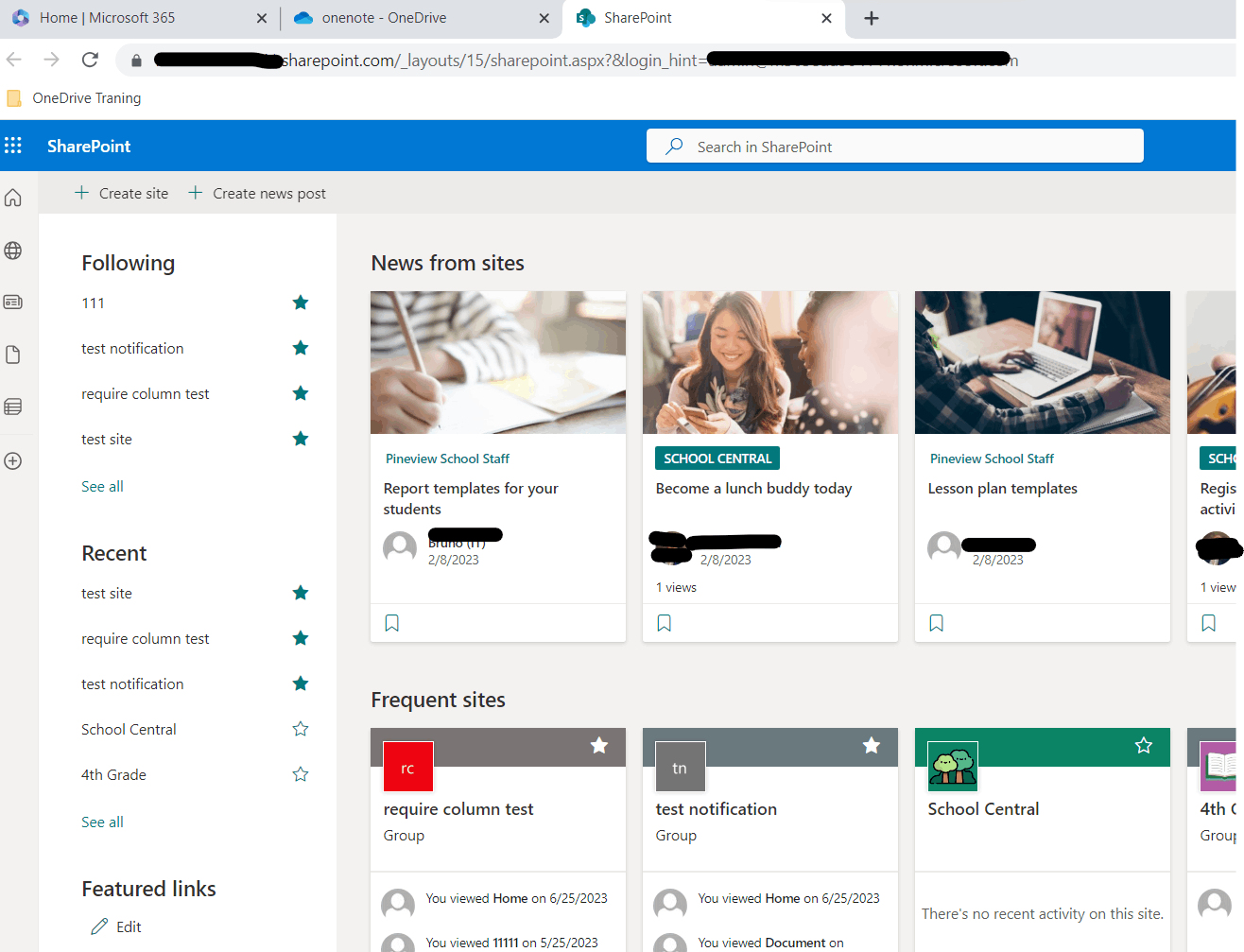The image size is (1244, 952).
Task: Click 'Pineview School Staff' above Lesson plan templates
Action: [x=992, y=459]
